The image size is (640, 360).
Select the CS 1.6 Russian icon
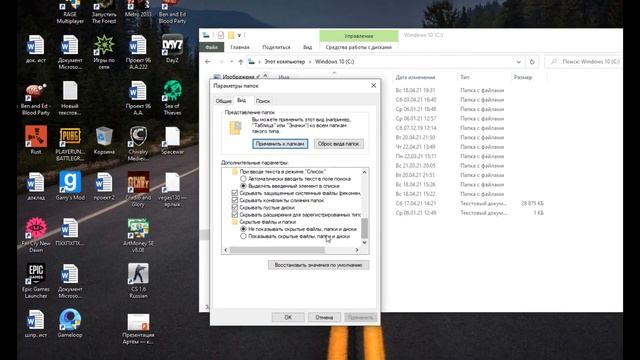[138, 281]
